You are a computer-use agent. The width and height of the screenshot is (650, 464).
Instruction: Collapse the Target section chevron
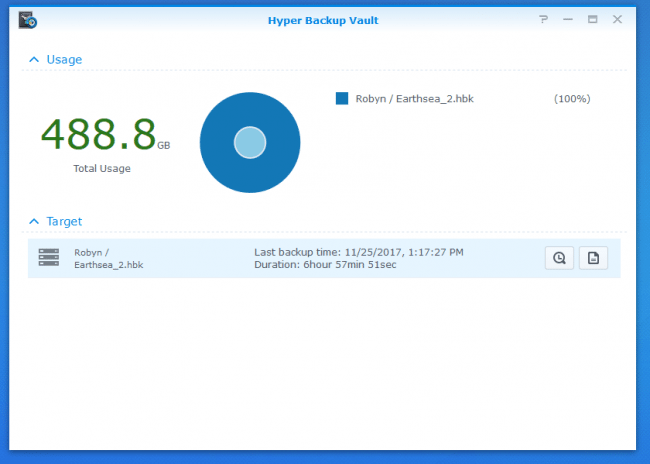coord(33,221)
